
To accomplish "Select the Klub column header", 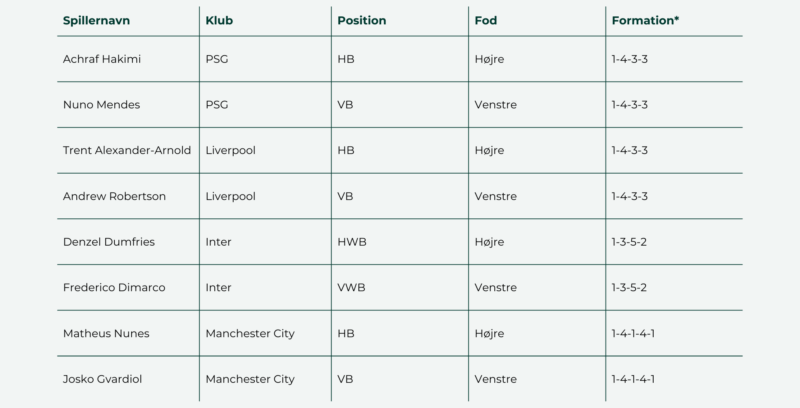I will click(221, 19).
